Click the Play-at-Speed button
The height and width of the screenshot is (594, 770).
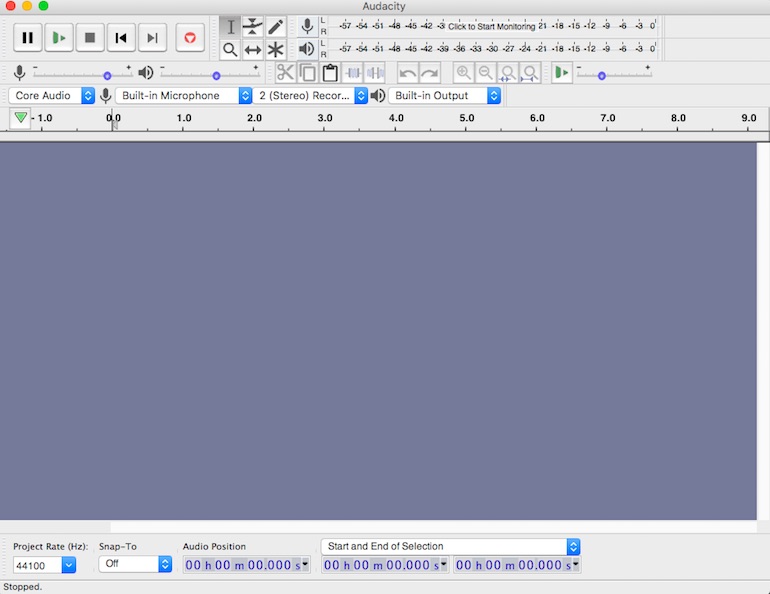(x=561, y=73)
